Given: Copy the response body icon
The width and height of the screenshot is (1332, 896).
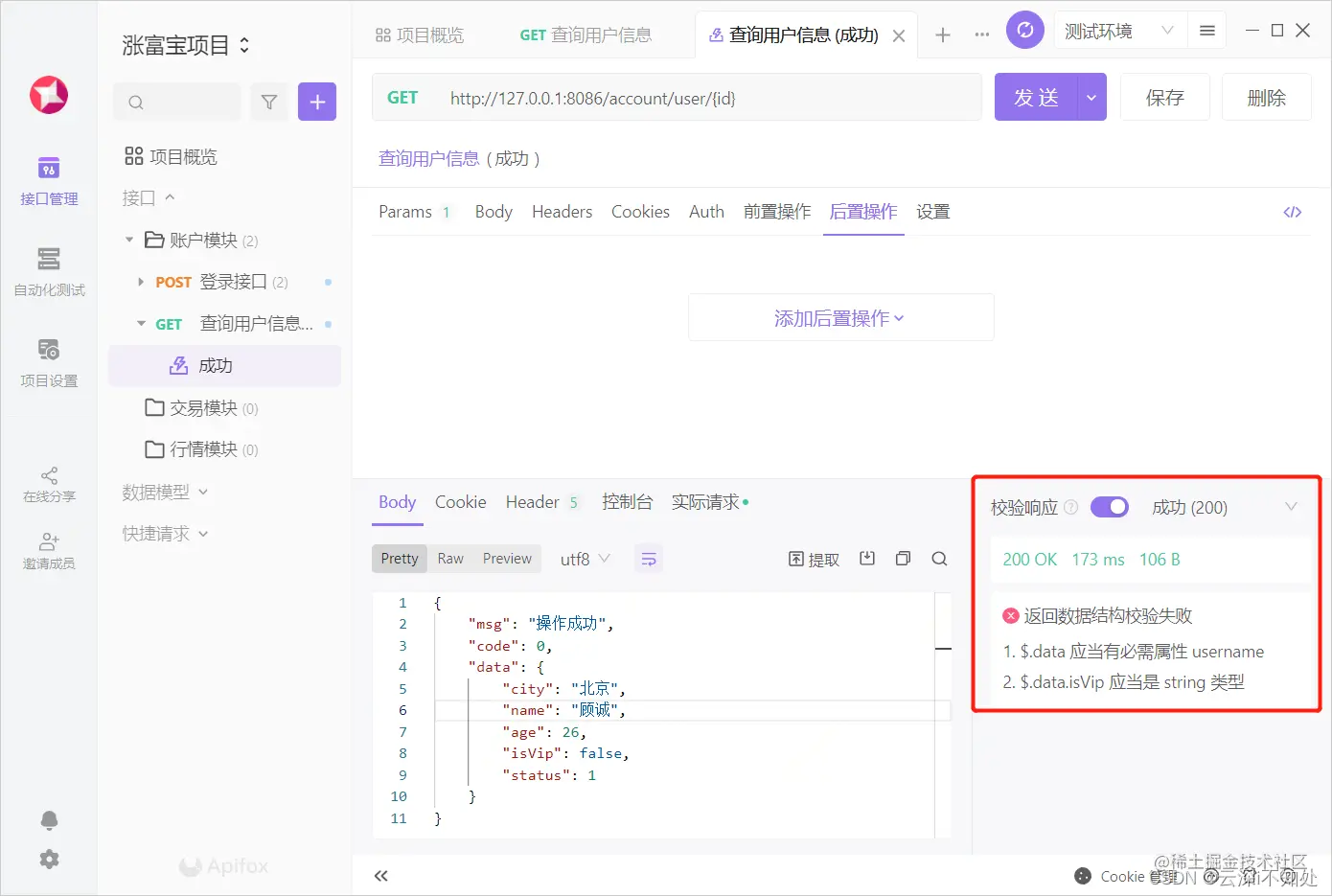Looking at the screenshot, I should (x=903, y=559).
